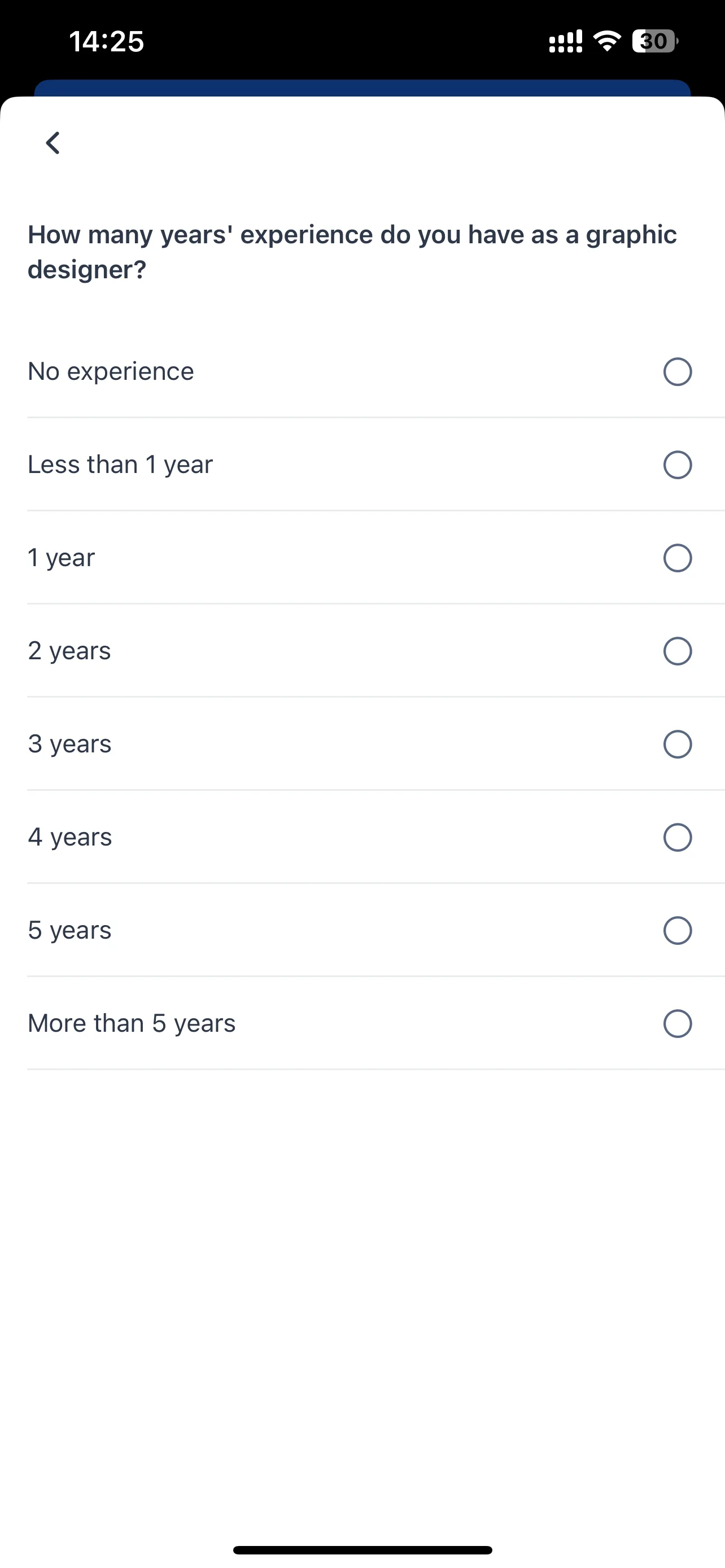Select More than 5 years radio button
Screen dimensions: 725x1568
pos(677,1023)
